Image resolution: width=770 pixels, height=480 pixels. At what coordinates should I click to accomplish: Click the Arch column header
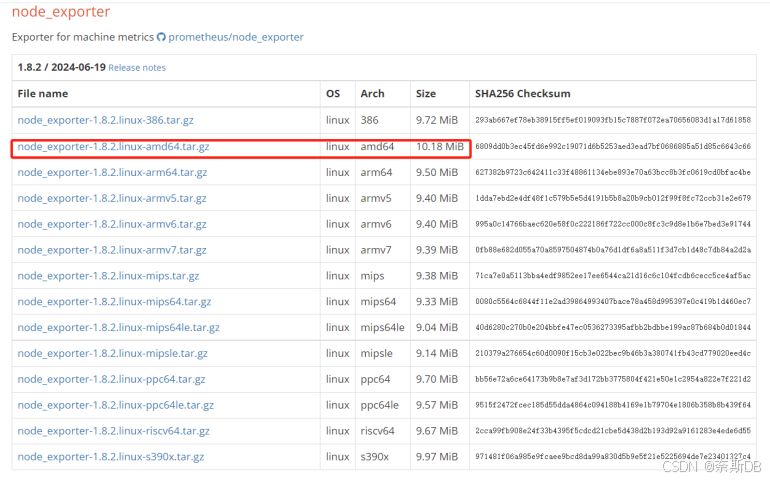pos(373,94)
